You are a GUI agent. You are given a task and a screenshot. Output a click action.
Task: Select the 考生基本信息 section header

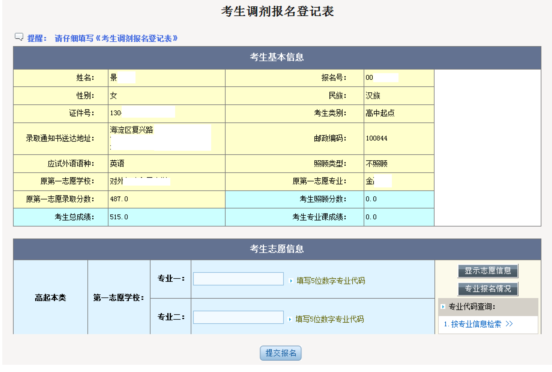point(277,57)
